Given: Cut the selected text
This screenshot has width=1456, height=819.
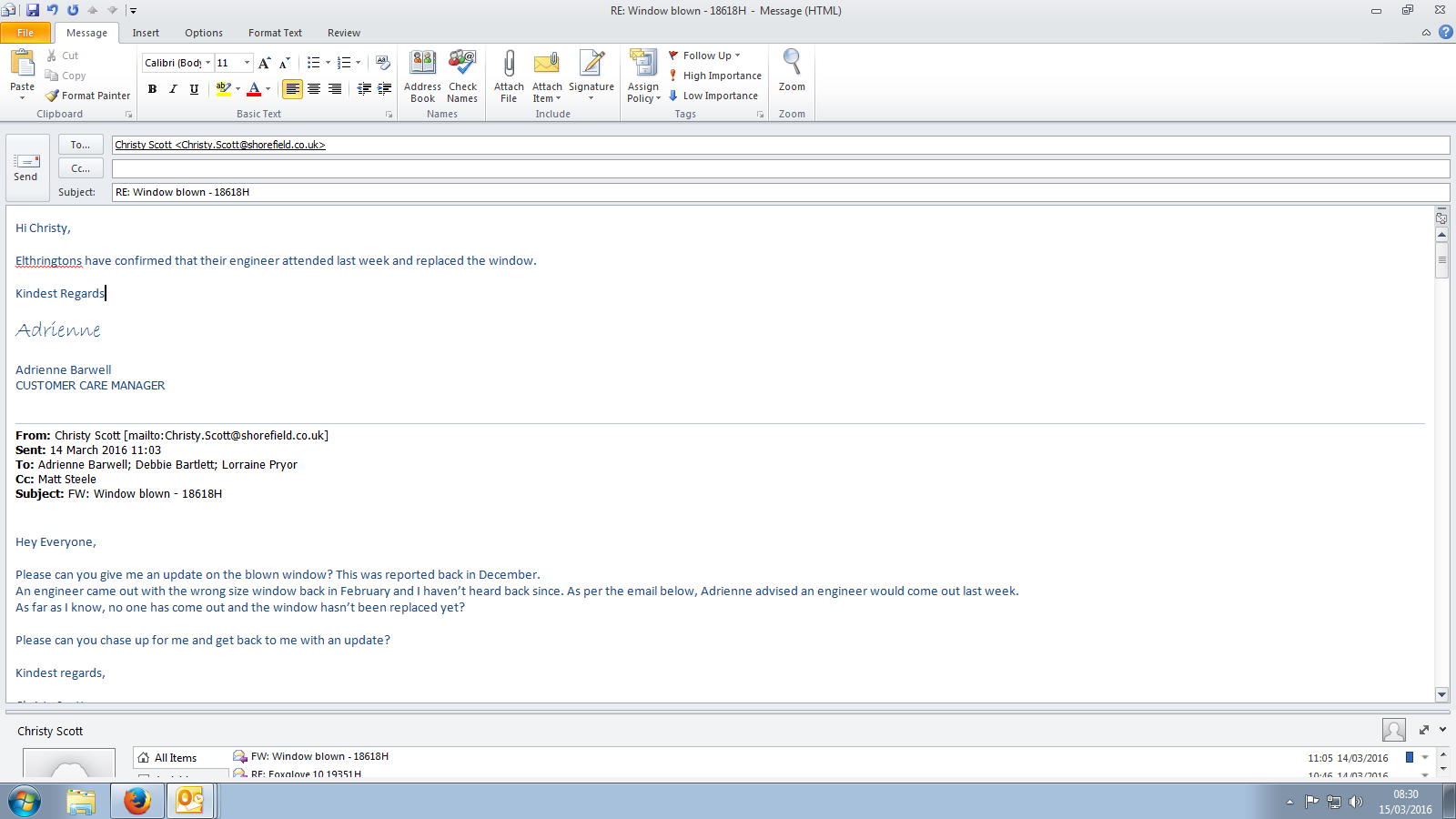Looking at the screenshot, I should point(62,56).
